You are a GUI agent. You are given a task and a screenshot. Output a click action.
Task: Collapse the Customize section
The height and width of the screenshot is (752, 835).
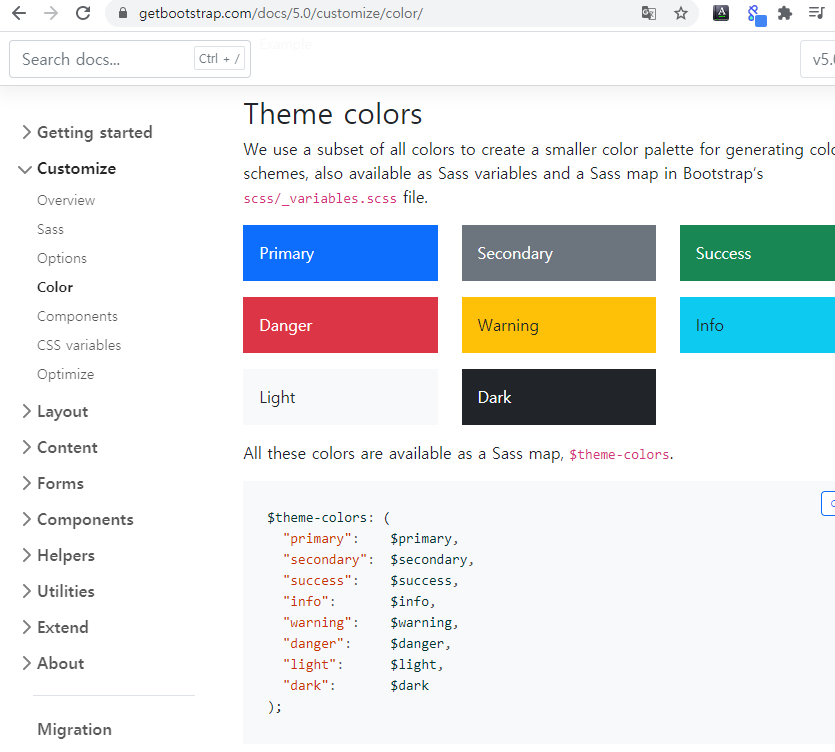click(x=68, y=169)
